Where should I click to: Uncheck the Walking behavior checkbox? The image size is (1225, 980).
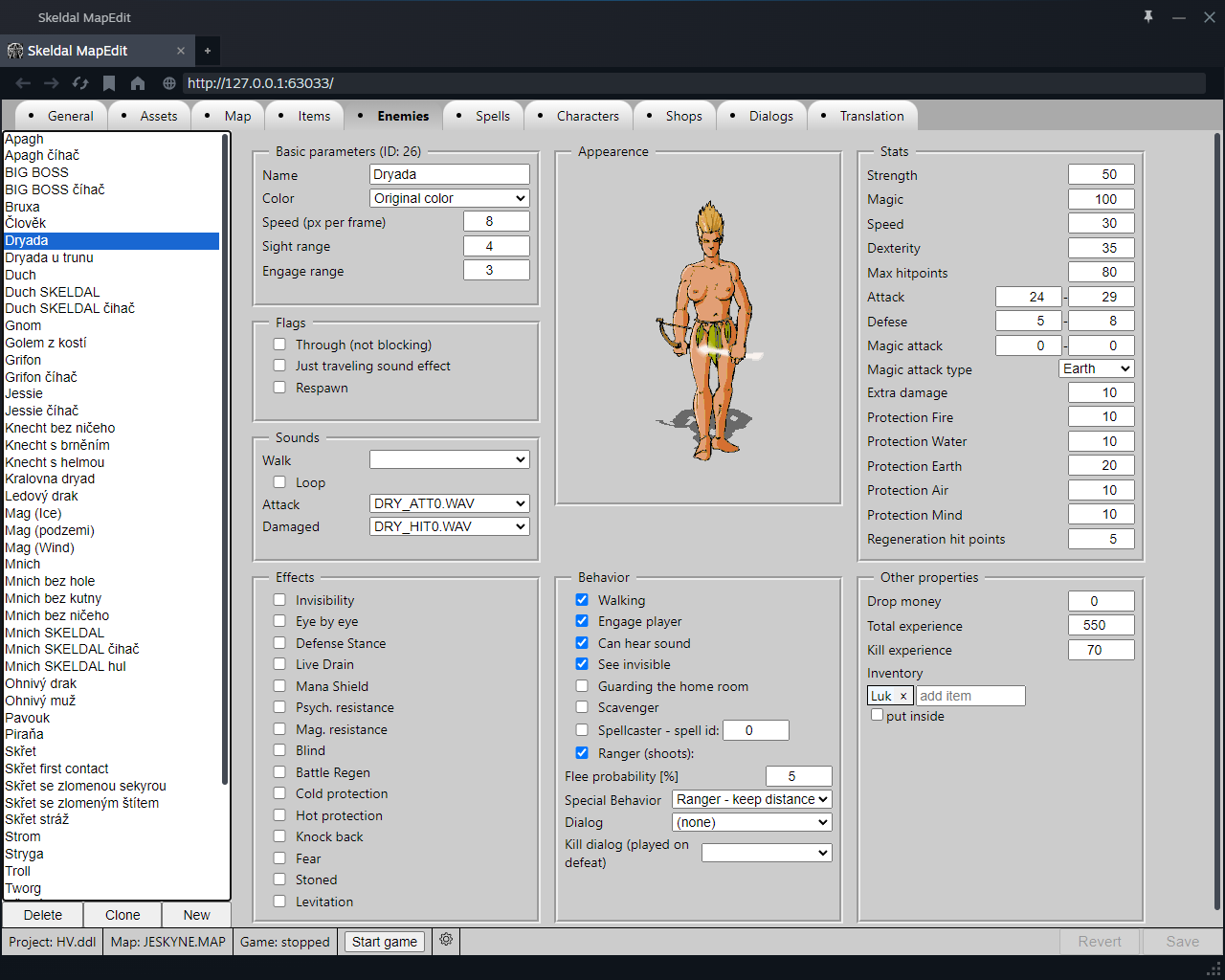(582, 600)
